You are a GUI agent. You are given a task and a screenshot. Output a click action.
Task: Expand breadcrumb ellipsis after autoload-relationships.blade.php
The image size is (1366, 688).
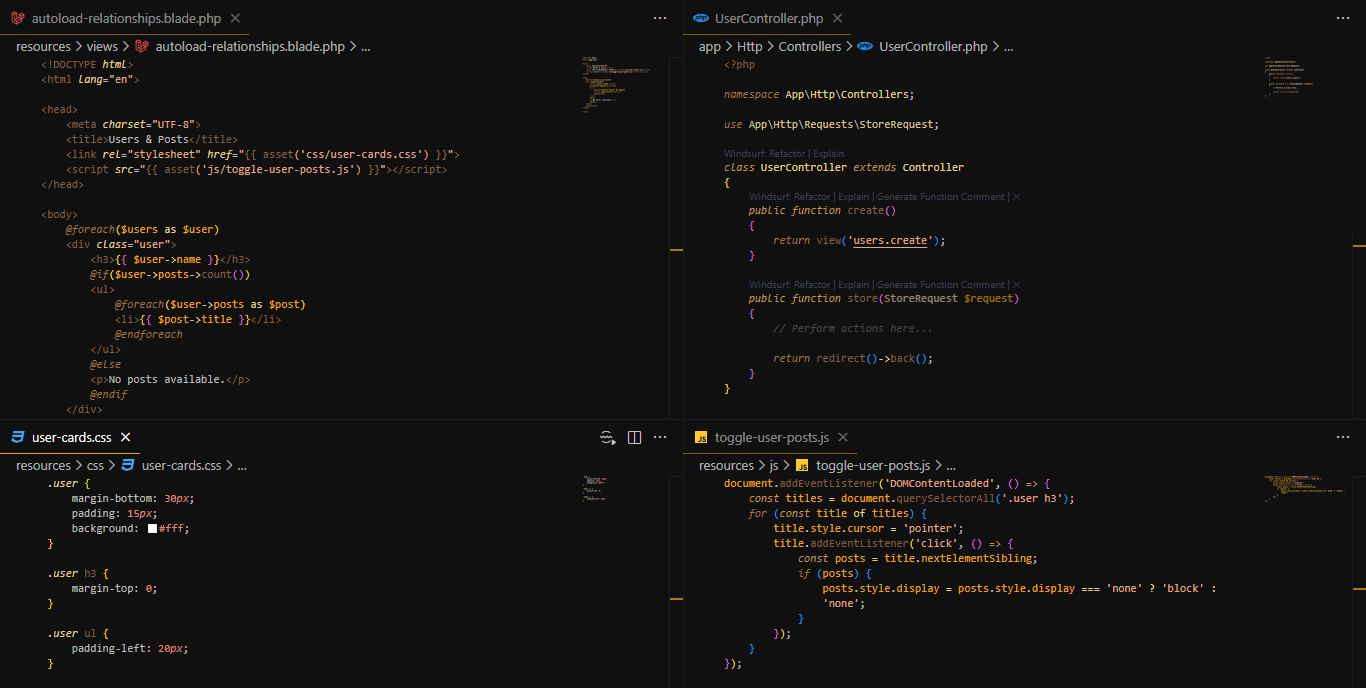pos(365,46)
